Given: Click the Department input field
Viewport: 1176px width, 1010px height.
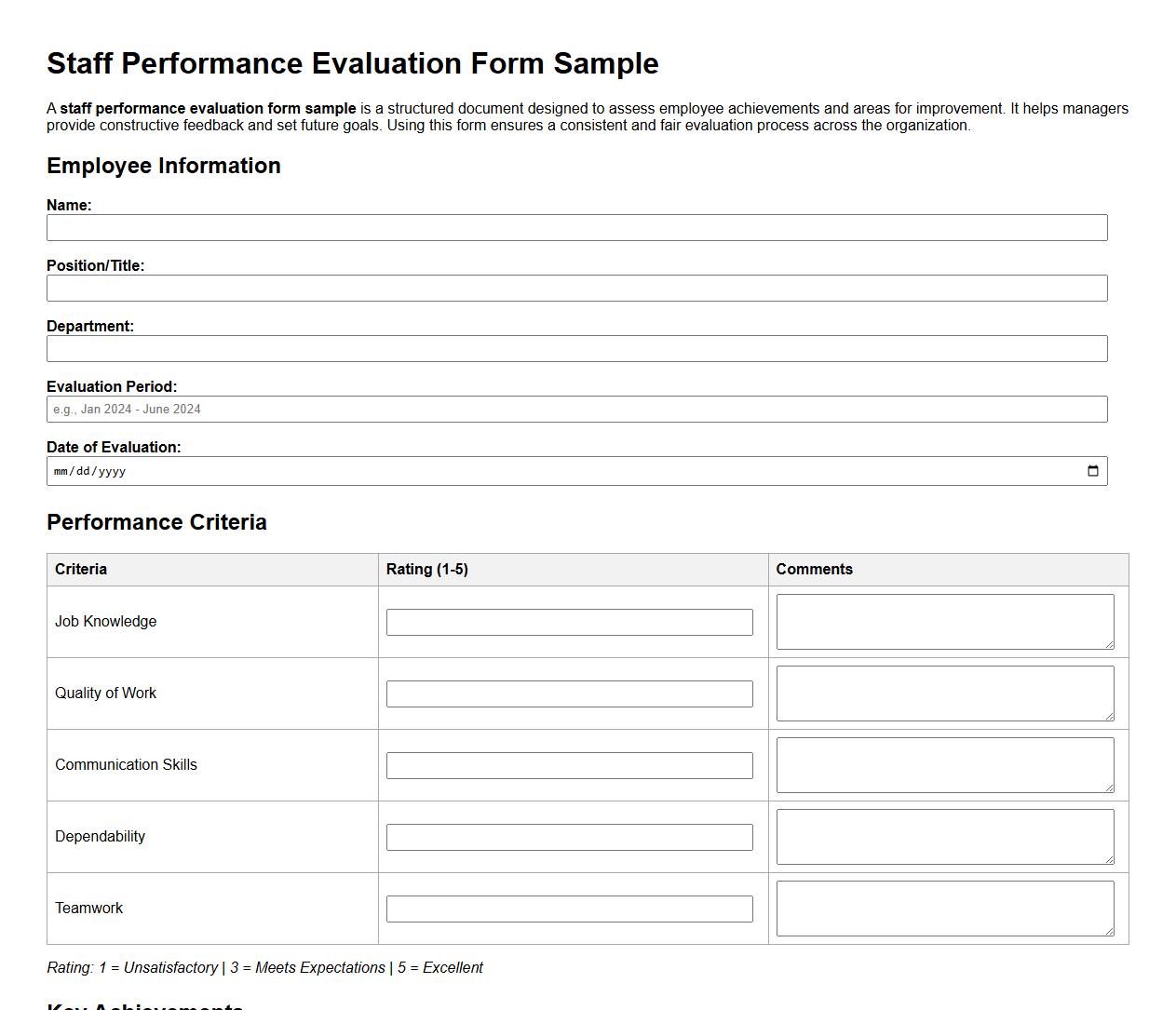Looking at the screenshot, I should (577, 348).
